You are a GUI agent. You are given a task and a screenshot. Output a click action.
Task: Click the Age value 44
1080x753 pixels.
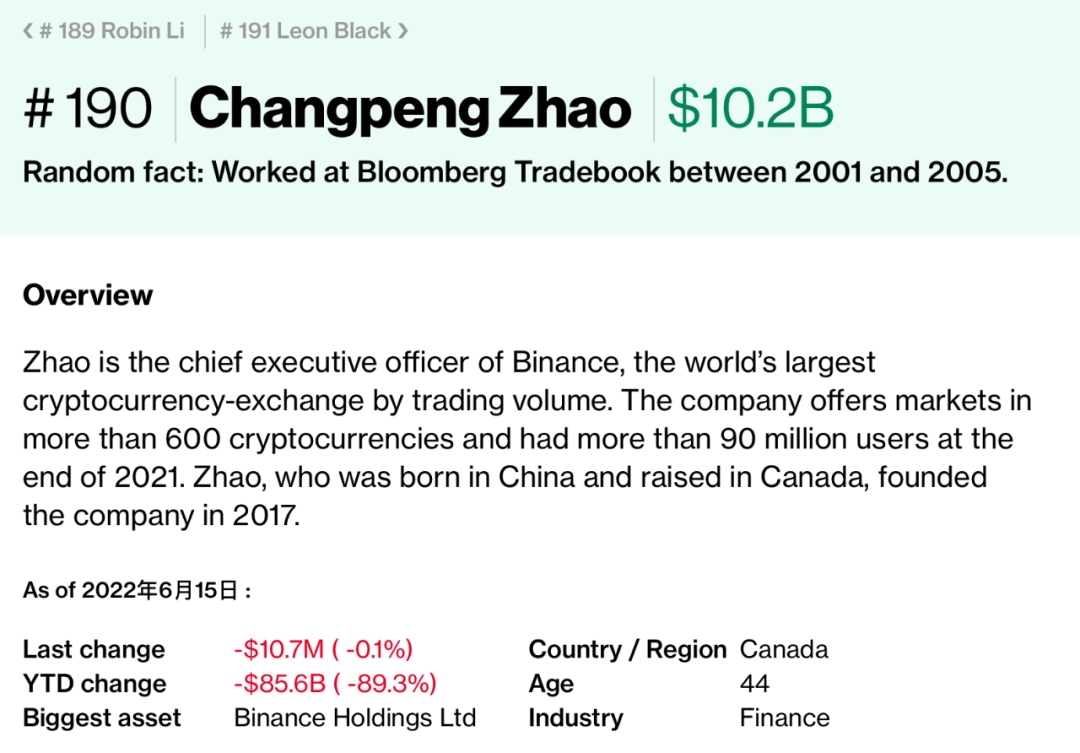point(755,684)
